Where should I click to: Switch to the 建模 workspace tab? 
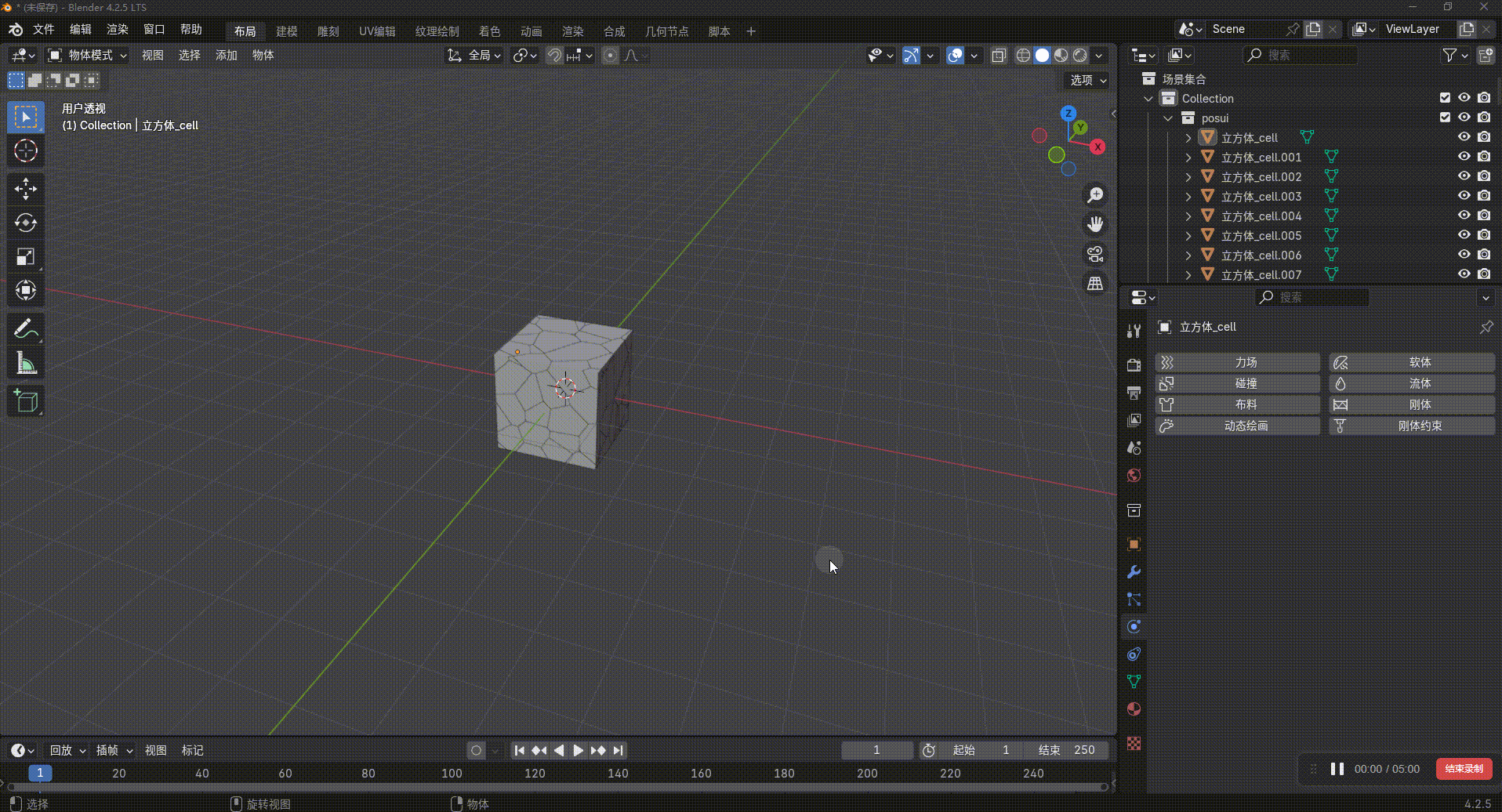286,31
